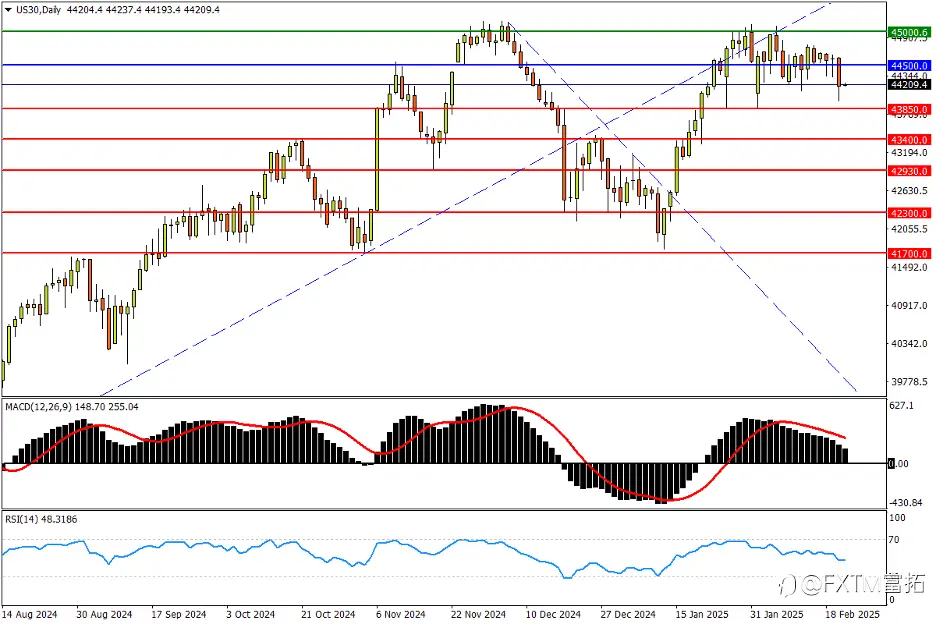This screenshot has width=936, height=624.
Task: Click the 15 Jan 2025 date label
Action: pyautogui.click(x=702, y=614)
